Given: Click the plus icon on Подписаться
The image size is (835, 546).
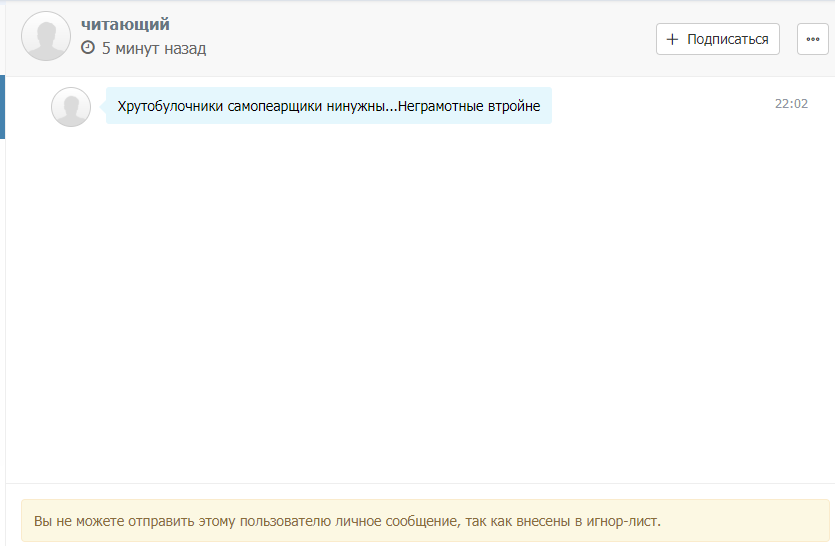Looking at the screenshot, I should pos(672,39).
